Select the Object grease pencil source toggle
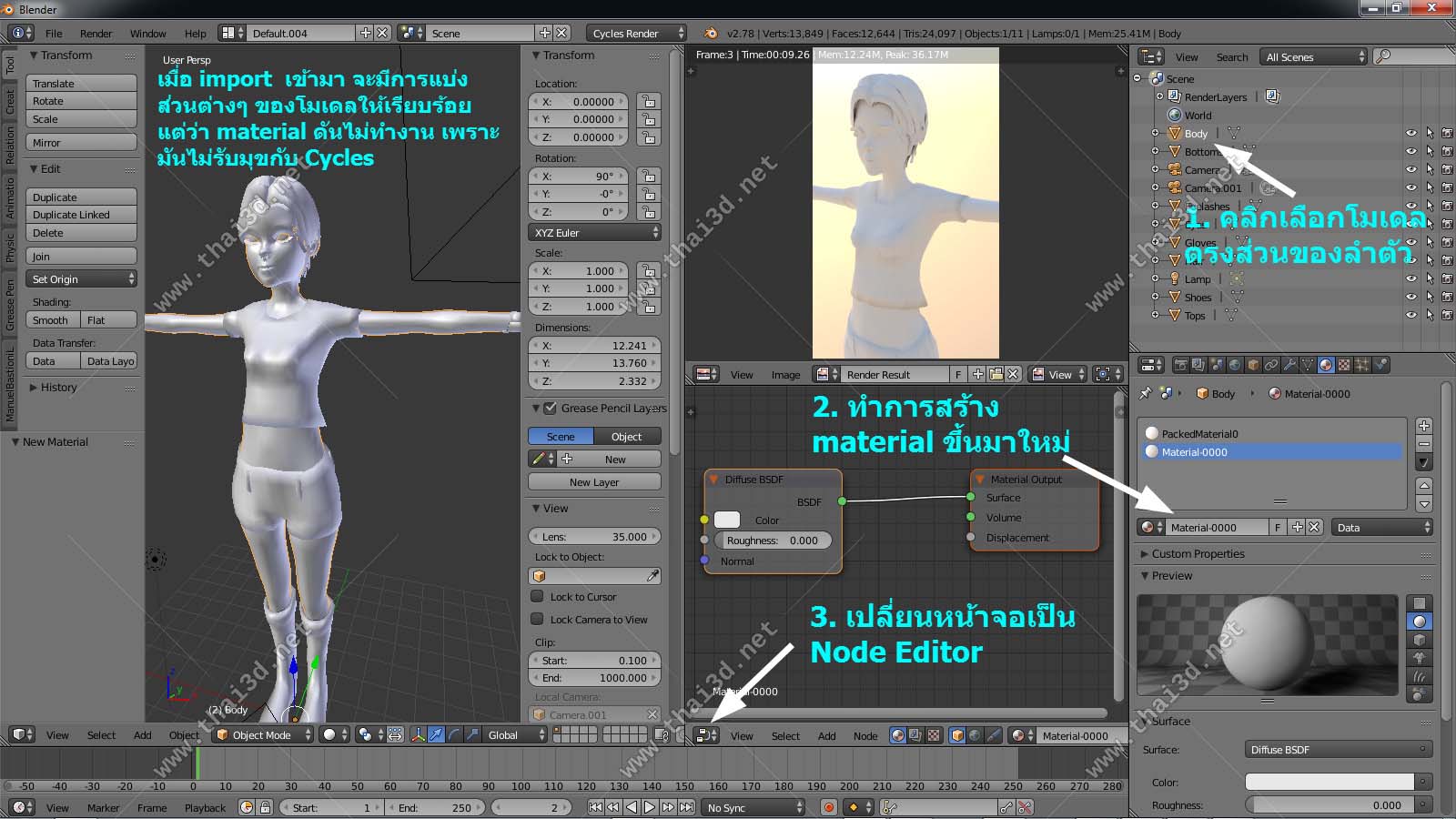1456x819 pixels. [x=627, y=436]
